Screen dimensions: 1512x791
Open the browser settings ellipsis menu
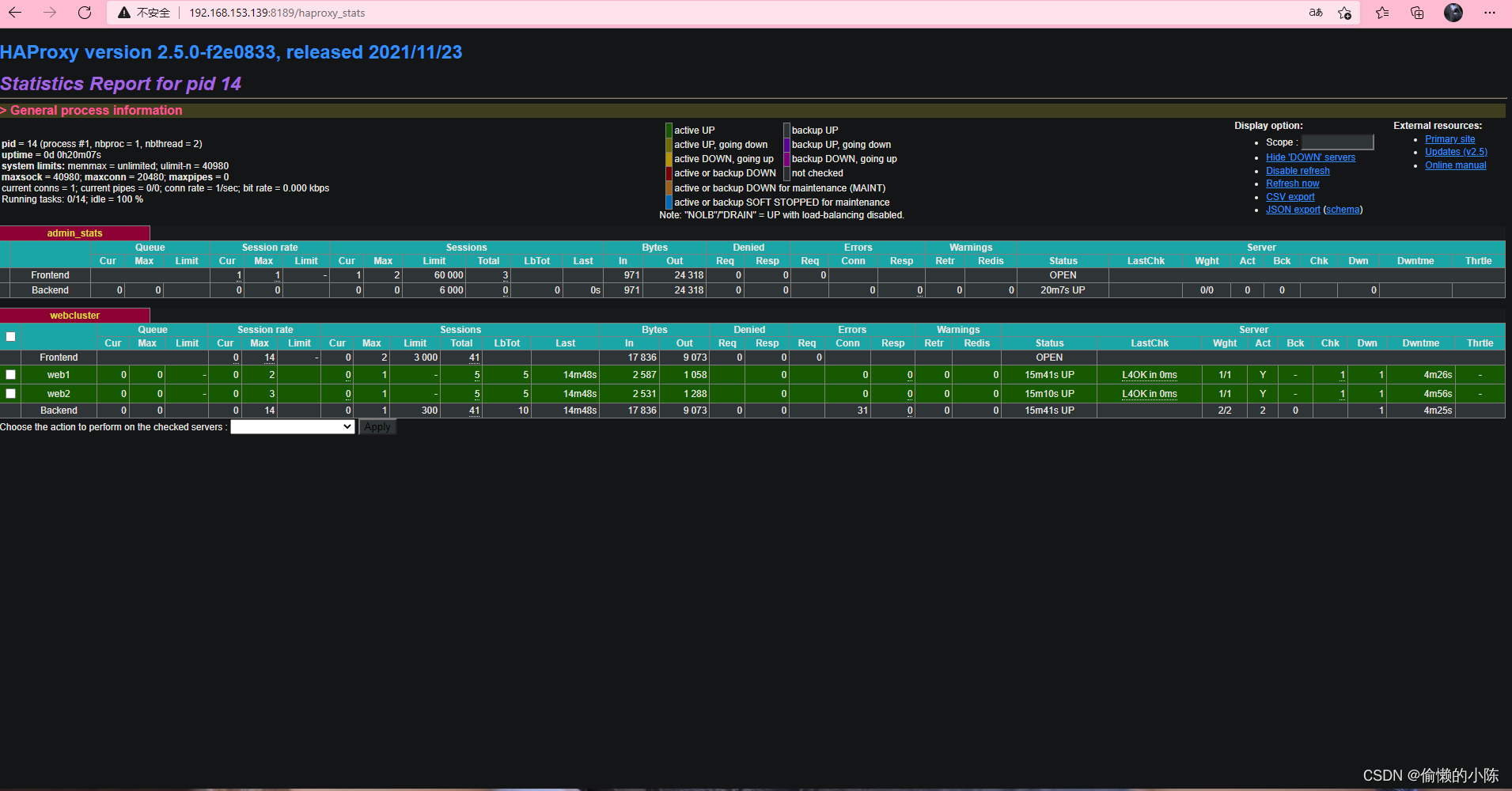click(1490, 13)
